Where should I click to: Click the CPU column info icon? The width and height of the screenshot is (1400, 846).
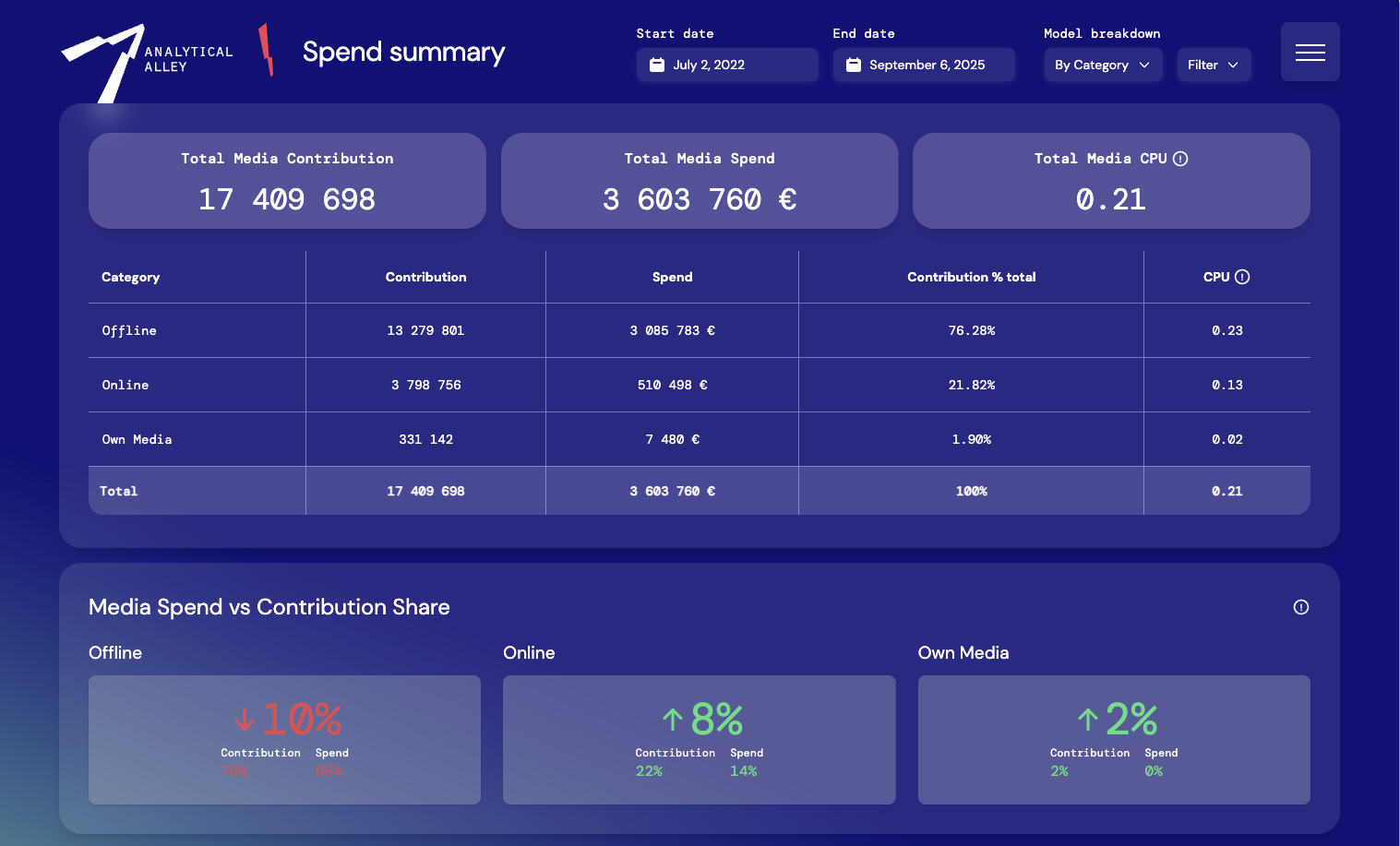pyautogui.click(x=1242, y=277)
